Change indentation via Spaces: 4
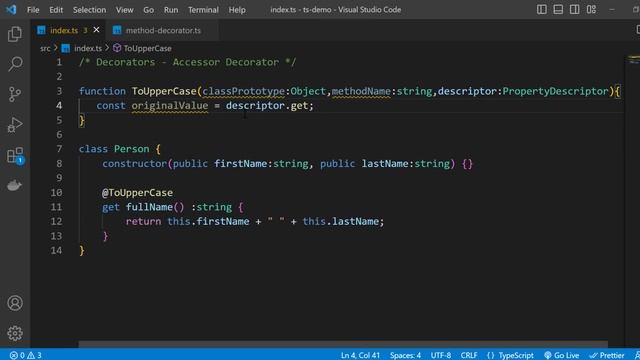 (405, 355)
